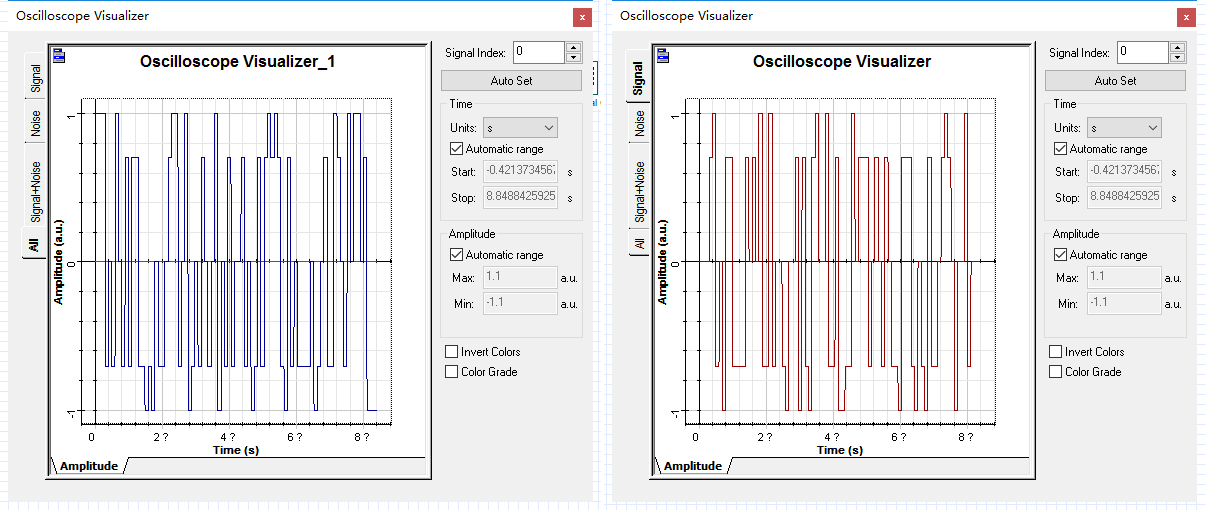This screenshot has width=1218, height=514.
Task: Click the graph menu icon in the right oscilloscope plot
Action: [662, 56]
